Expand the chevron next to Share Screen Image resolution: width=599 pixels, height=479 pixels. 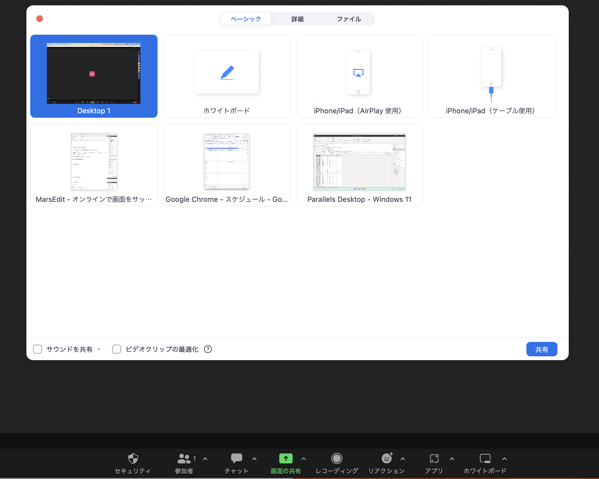point(304,459)
